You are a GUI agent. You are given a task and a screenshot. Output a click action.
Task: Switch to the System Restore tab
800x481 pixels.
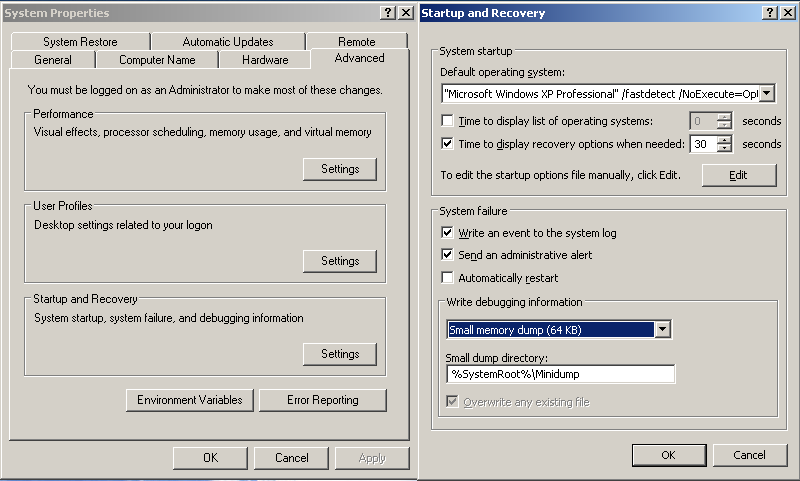[80, 42]
